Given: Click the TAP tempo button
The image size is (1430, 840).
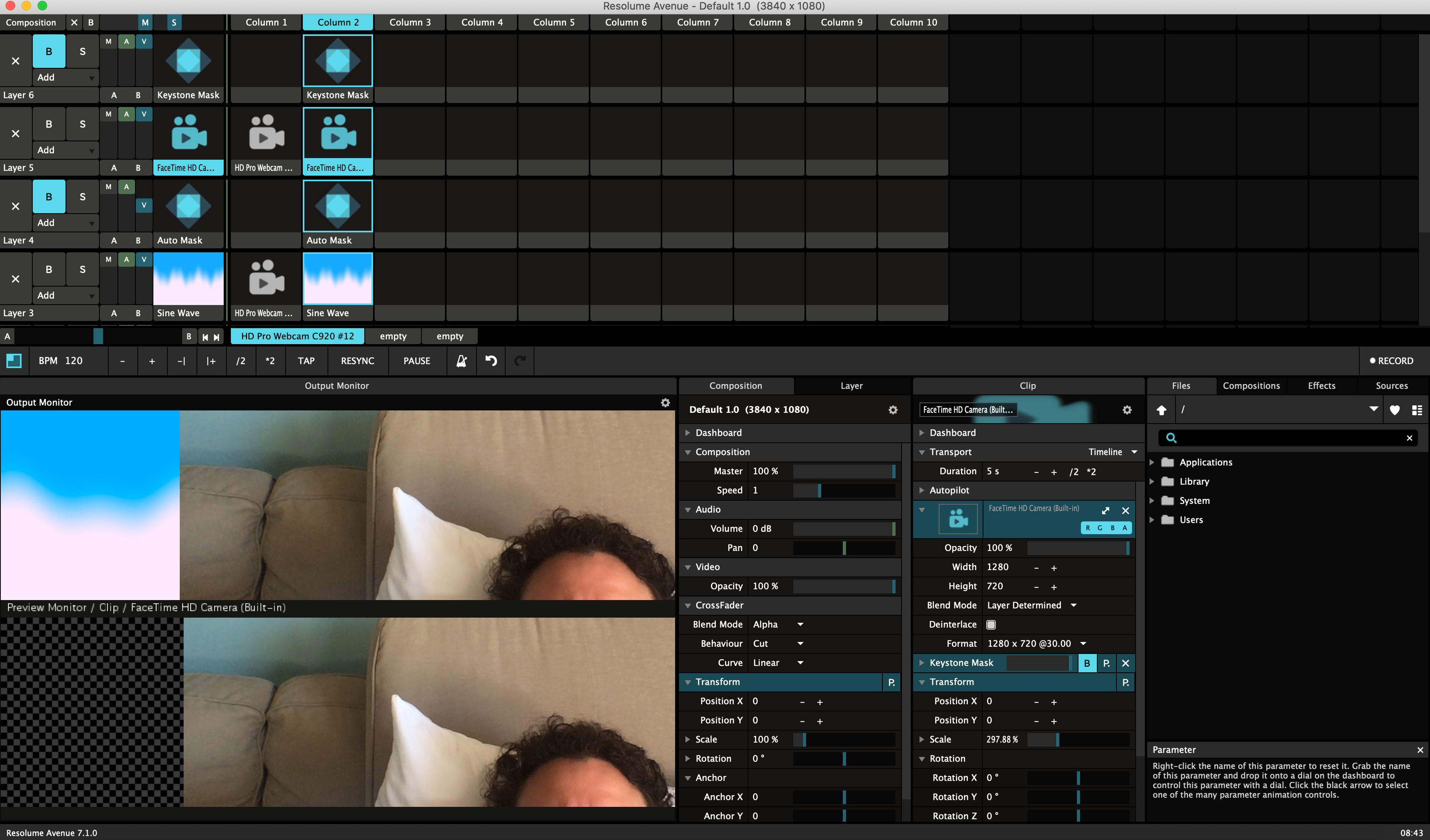Looking at the screenshot, I should pyautogui.click(x=306, y=361).
